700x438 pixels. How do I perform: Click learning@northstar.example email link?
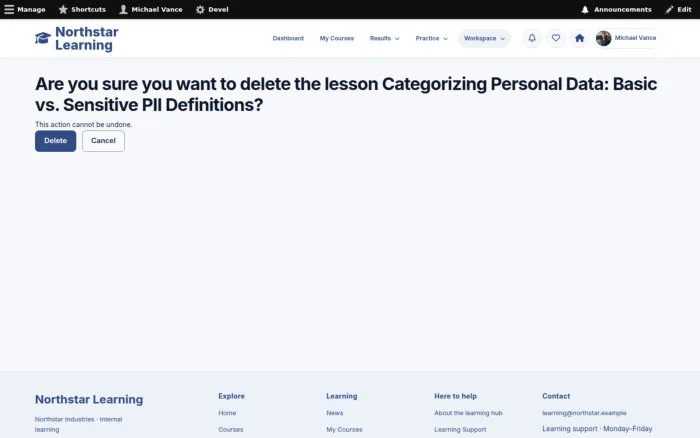coord(584,413)
